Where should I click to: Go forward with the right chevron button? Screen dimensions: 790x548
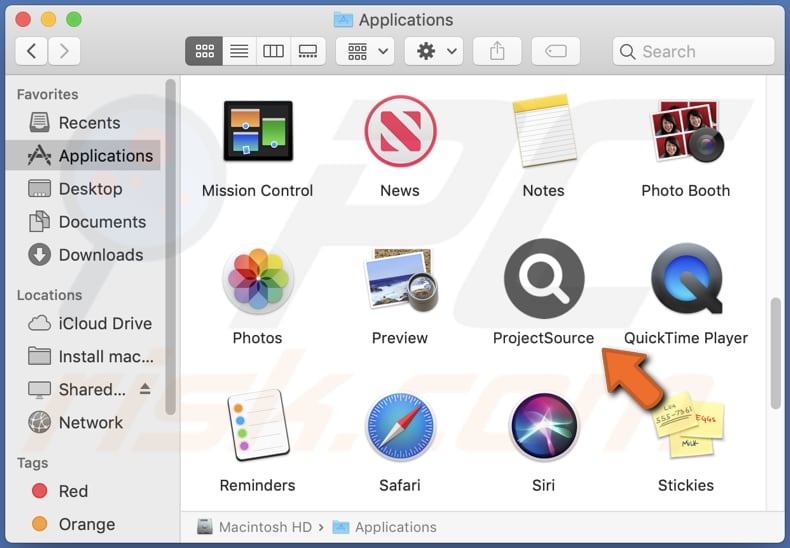[x=64, y=51]
